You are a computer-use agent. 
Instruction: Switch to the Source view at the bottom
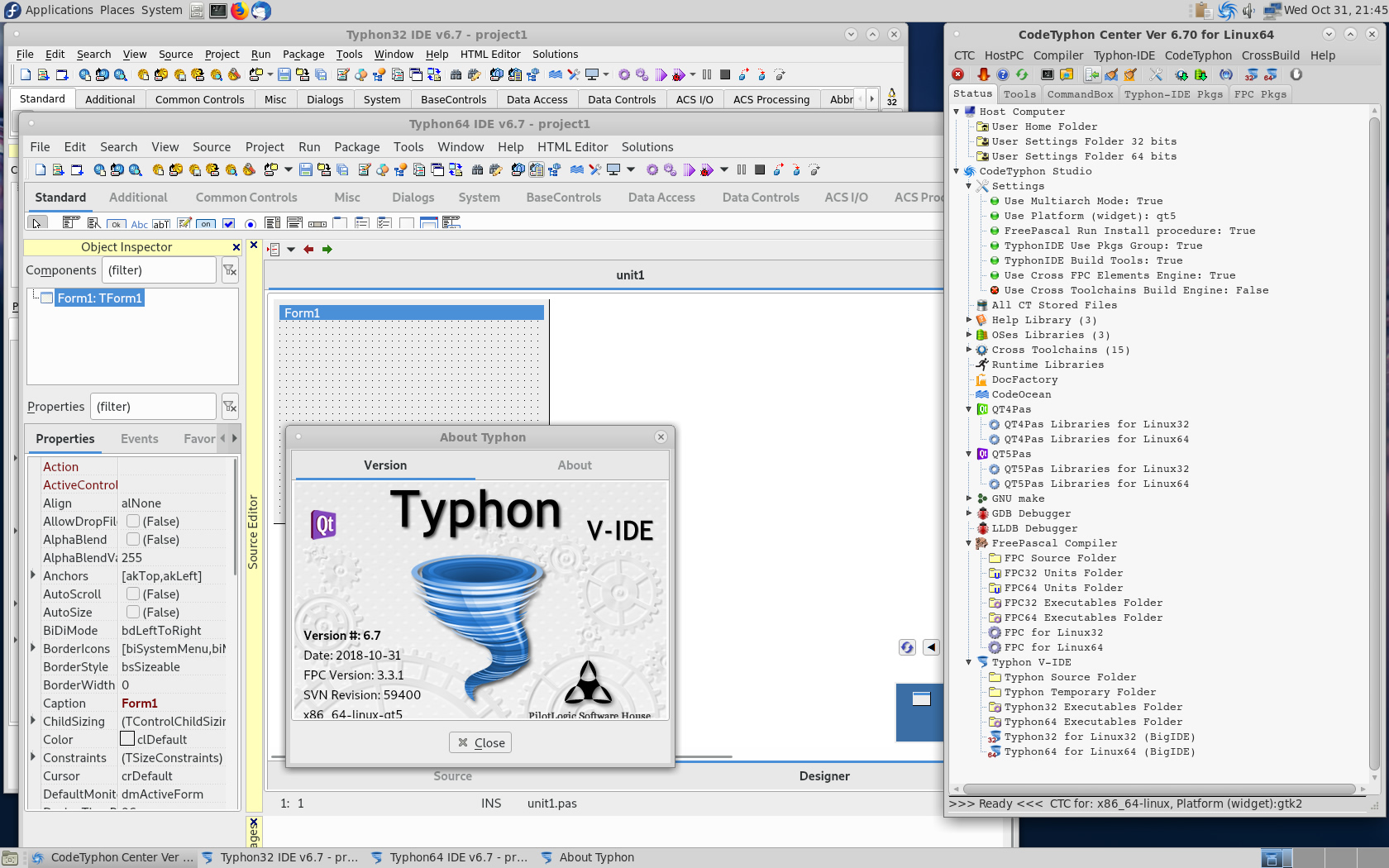click(x=452, y=776)
